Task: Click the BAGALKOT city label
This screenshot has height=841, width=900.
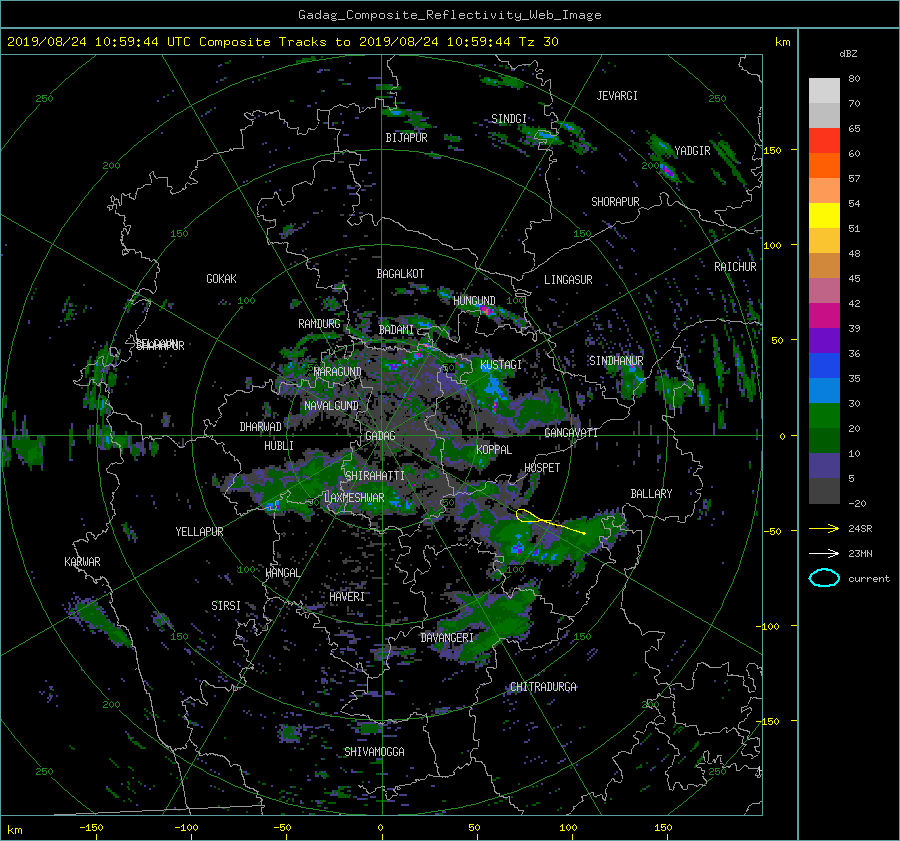Action: pos(400,274)
